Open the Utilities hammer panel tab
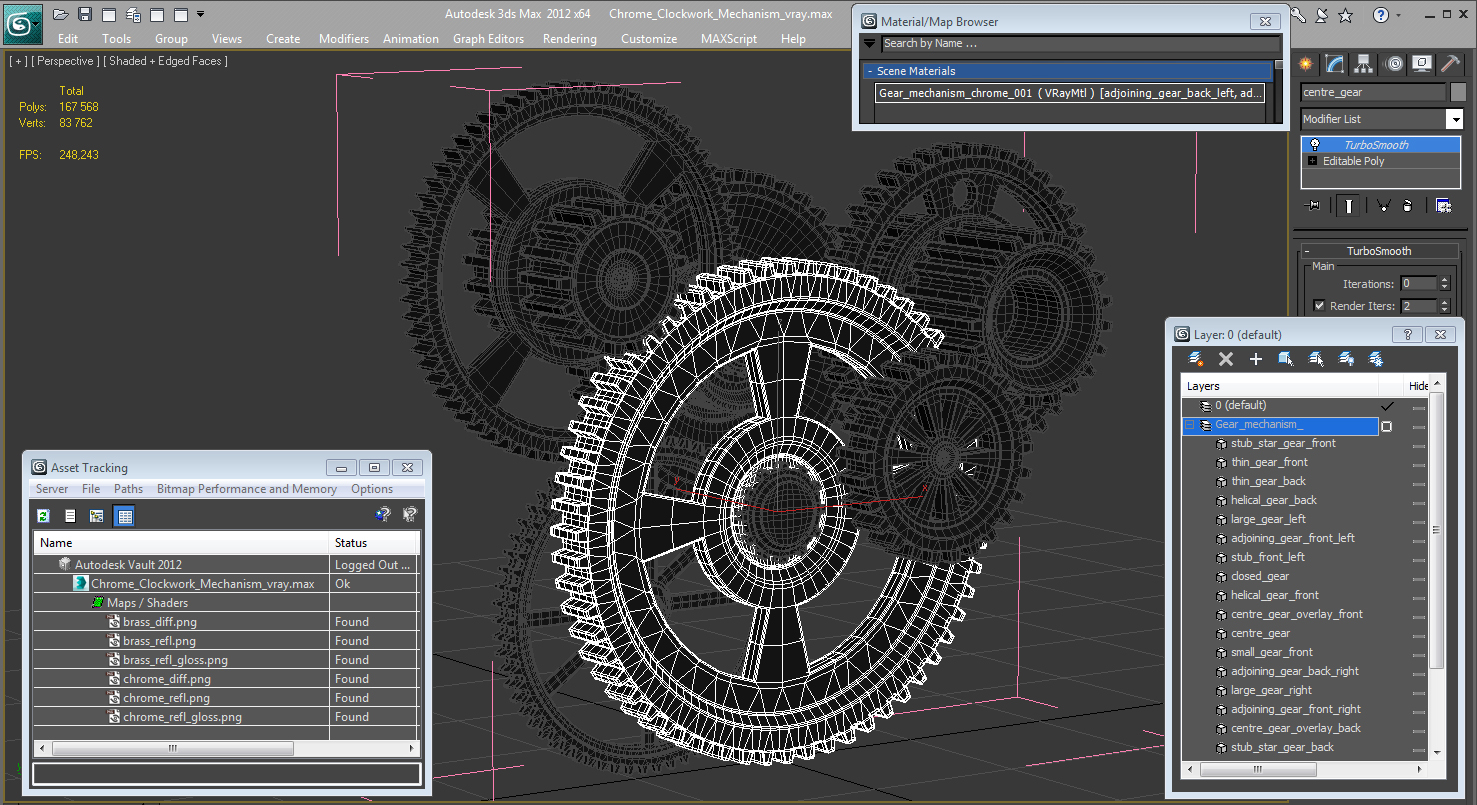The height and width of the screenshot is (805, 1477). (x=1450, y=64)
